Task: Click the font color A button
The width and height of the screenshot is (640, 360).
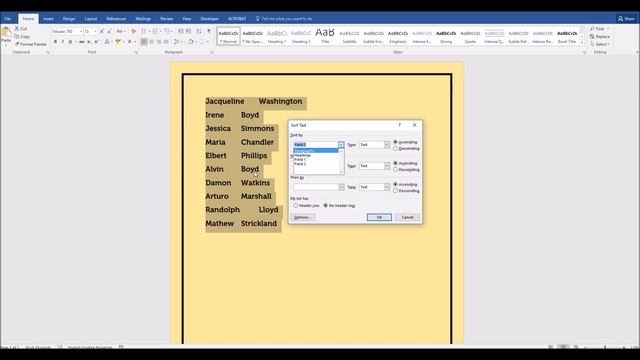Action: click(129, 42)
